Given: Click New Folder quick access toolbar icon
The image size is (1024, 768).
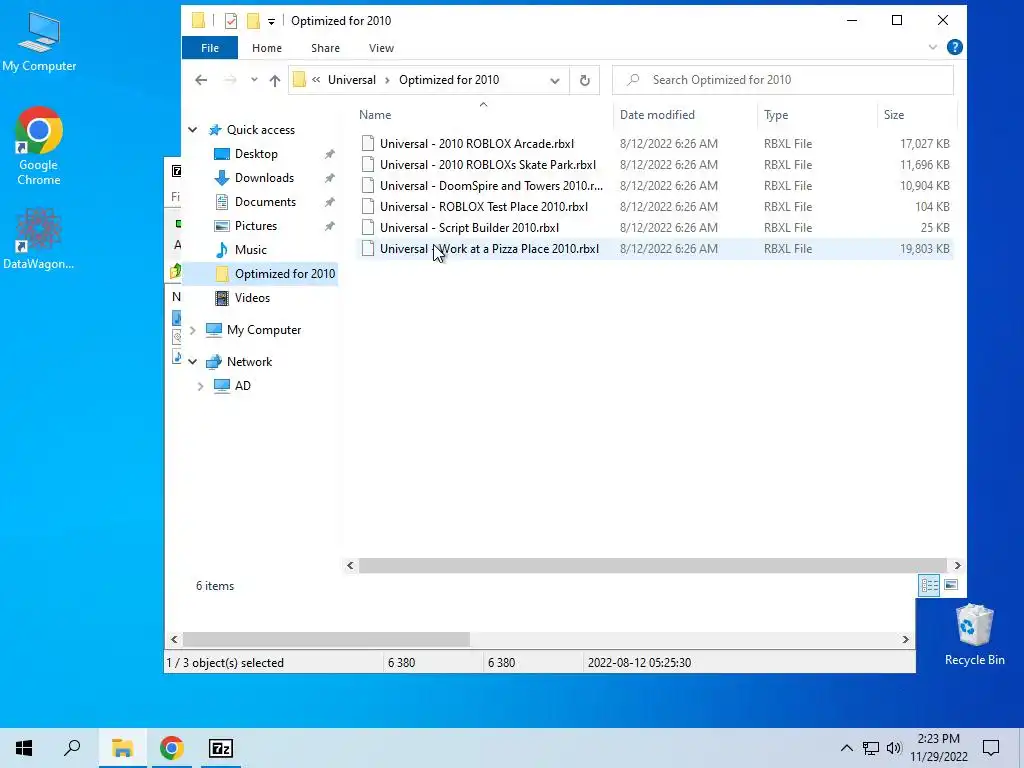Looking at the screenshot, I should pyautogui.click(x=253, y=21).
